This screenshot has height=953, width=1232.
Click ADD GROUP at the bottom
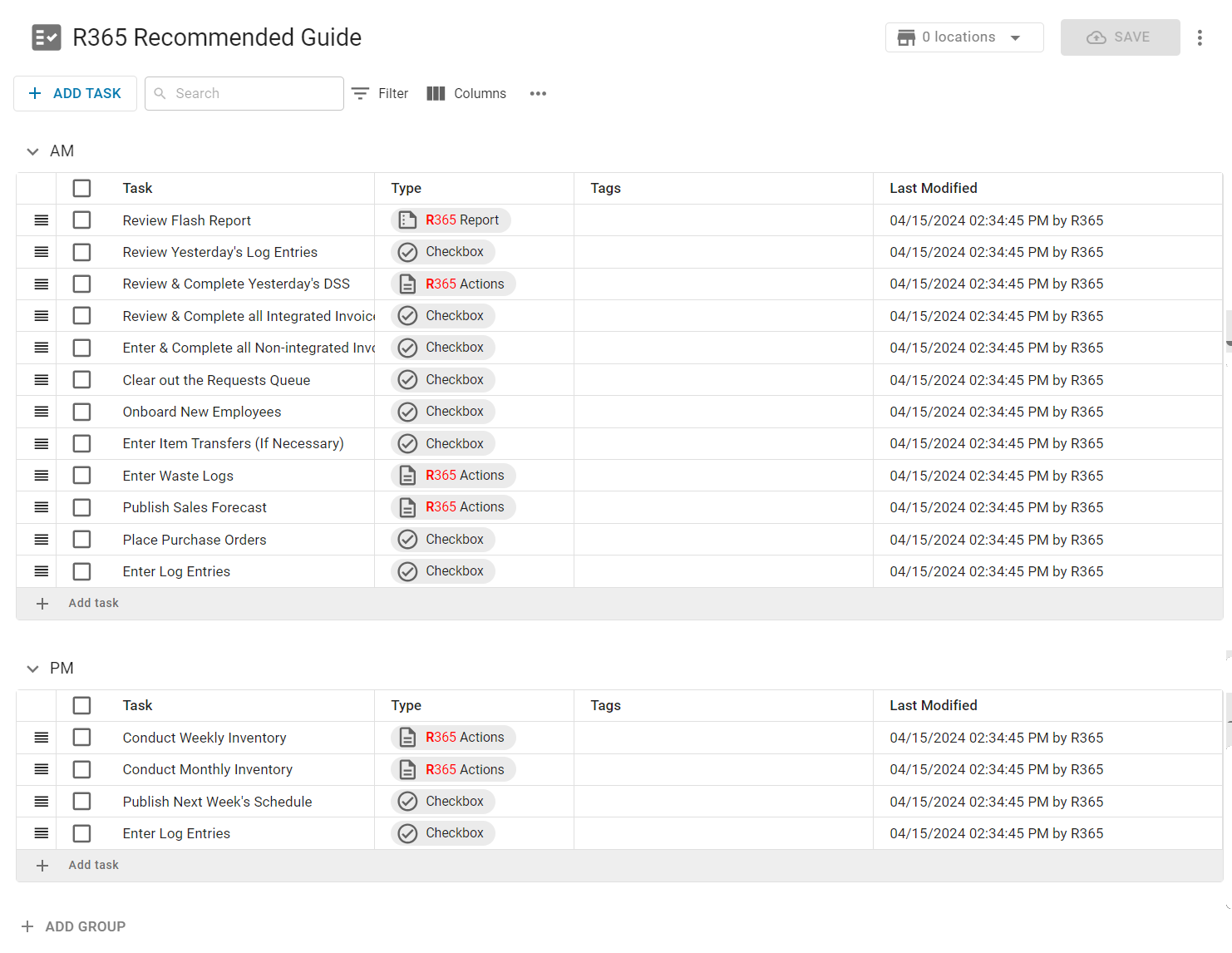[73, 926]
